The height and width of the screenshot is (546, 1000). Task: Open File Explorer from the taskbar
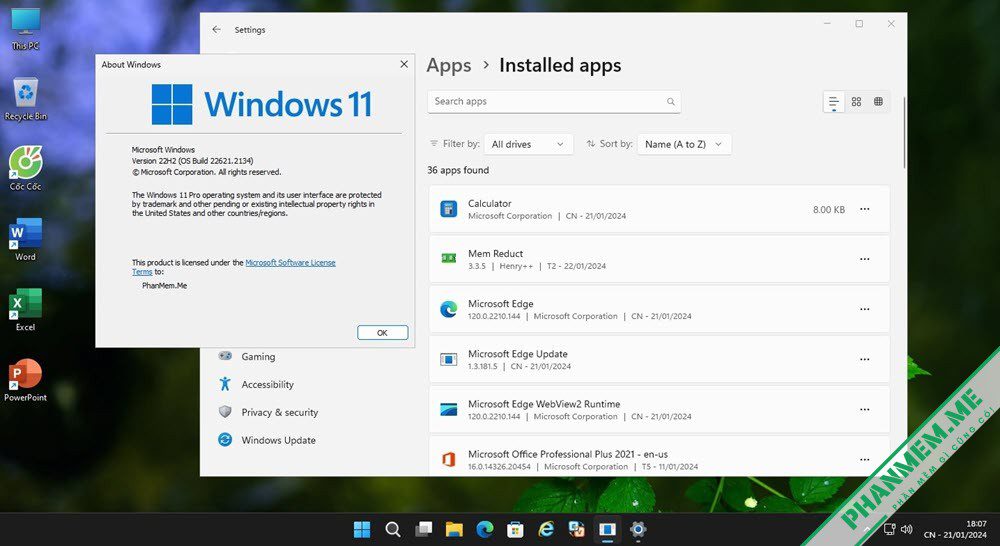click(x=454, y=529)
